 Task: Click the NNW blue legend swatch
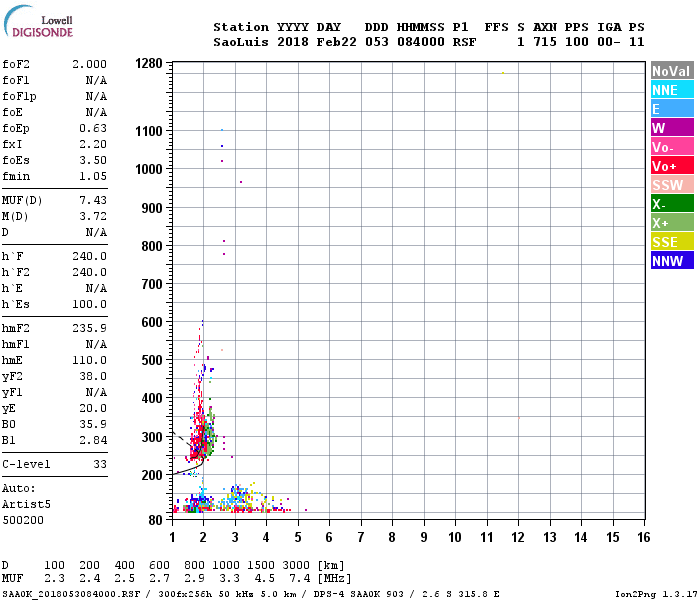pos(672,261)
